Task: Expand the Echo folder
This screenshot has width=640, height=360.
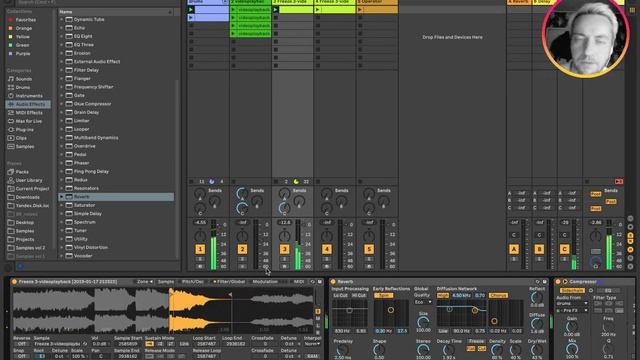Action: tap(62, 28)
